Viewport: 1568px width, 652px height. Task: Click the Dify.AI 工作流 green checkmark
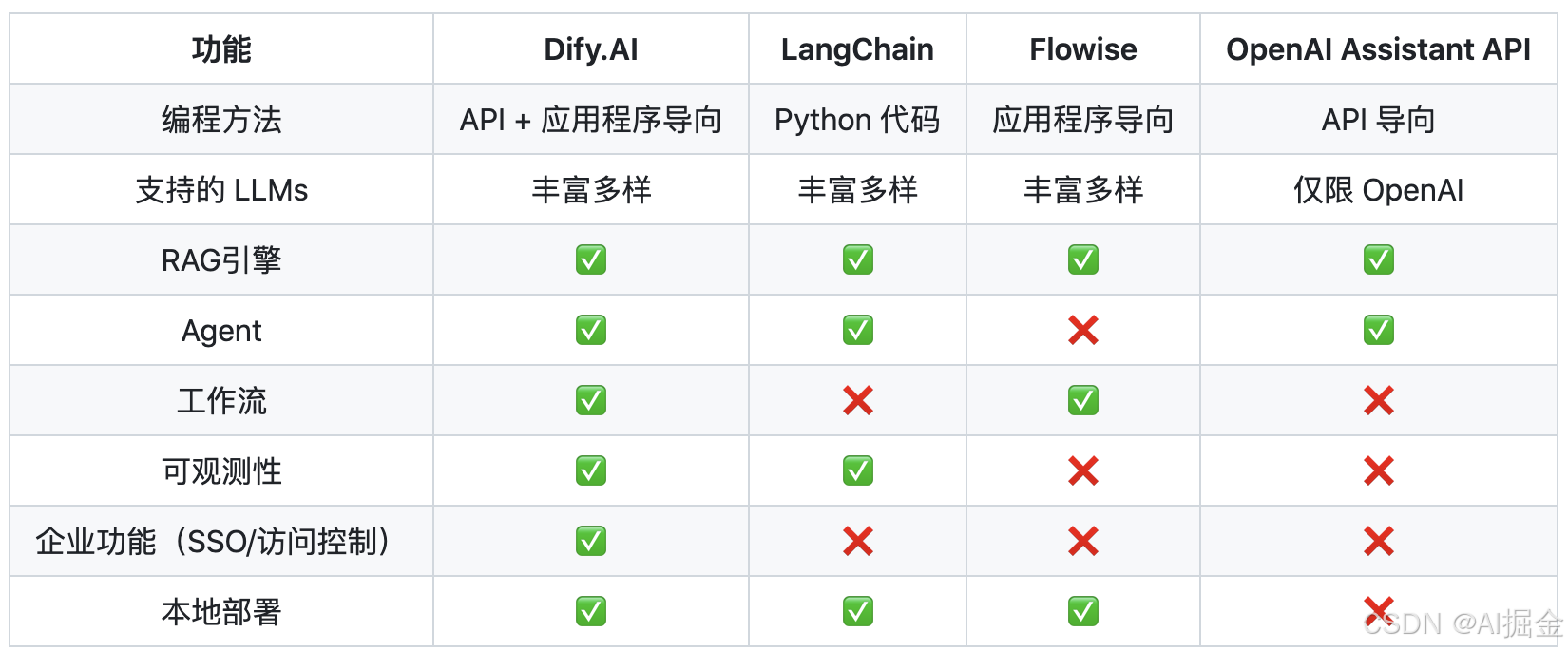pos(591,400)
